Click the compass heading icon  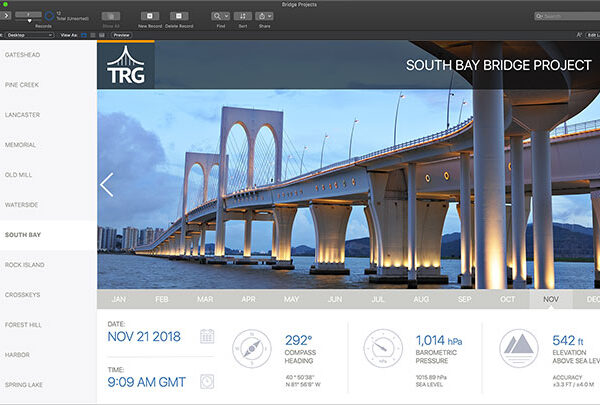point(251,349)
